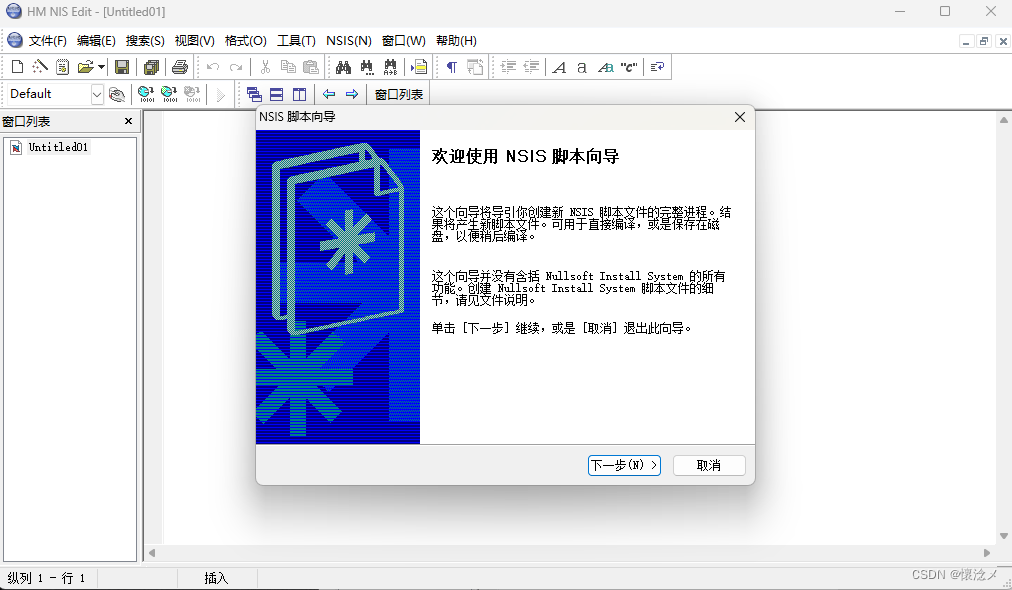Open the 格式(O) menu
Viewport: 1012px width, 590px height.
(x=245, y=41)
